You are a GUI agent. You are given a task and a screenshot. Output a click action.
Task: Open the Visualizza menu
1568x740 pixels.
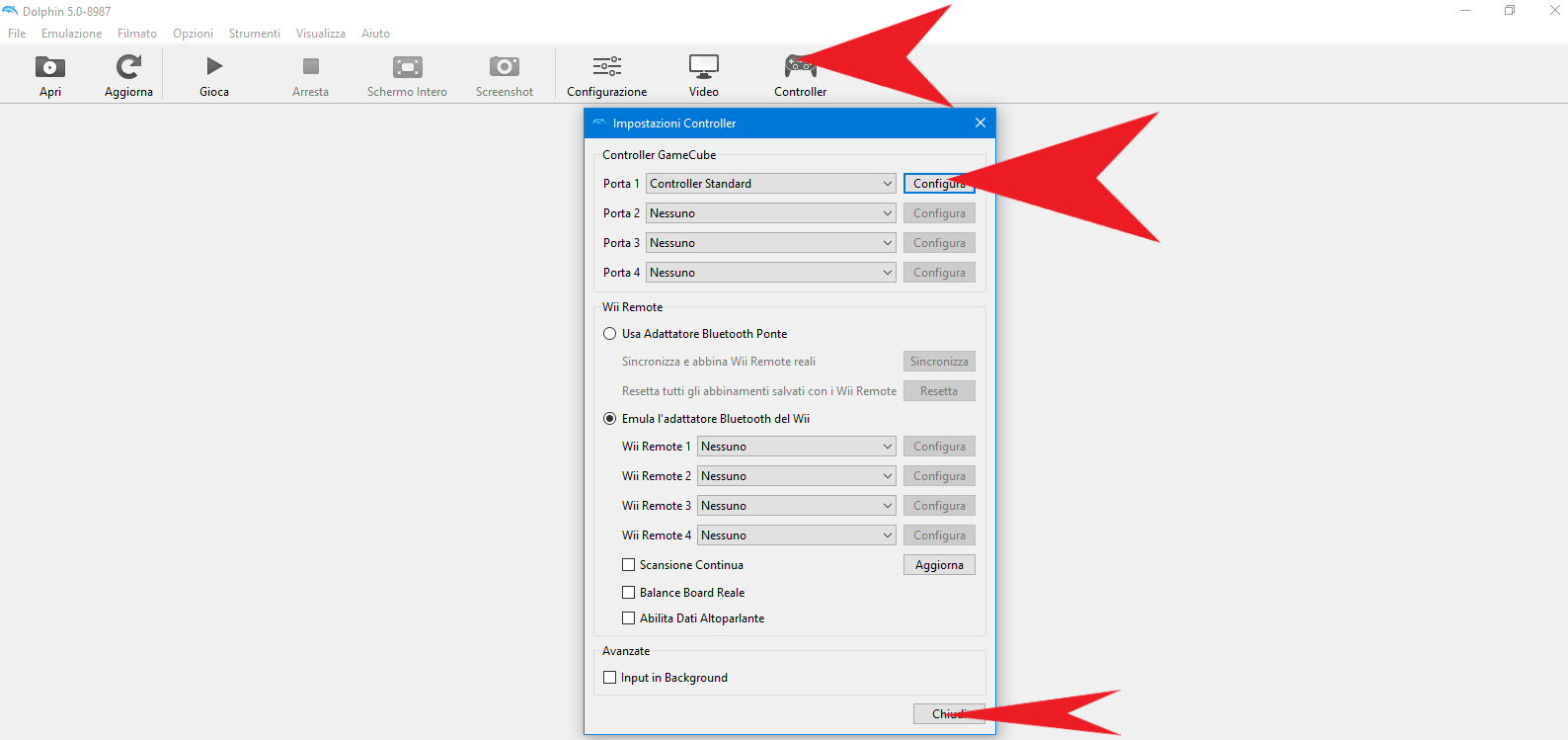coord(321,34)
